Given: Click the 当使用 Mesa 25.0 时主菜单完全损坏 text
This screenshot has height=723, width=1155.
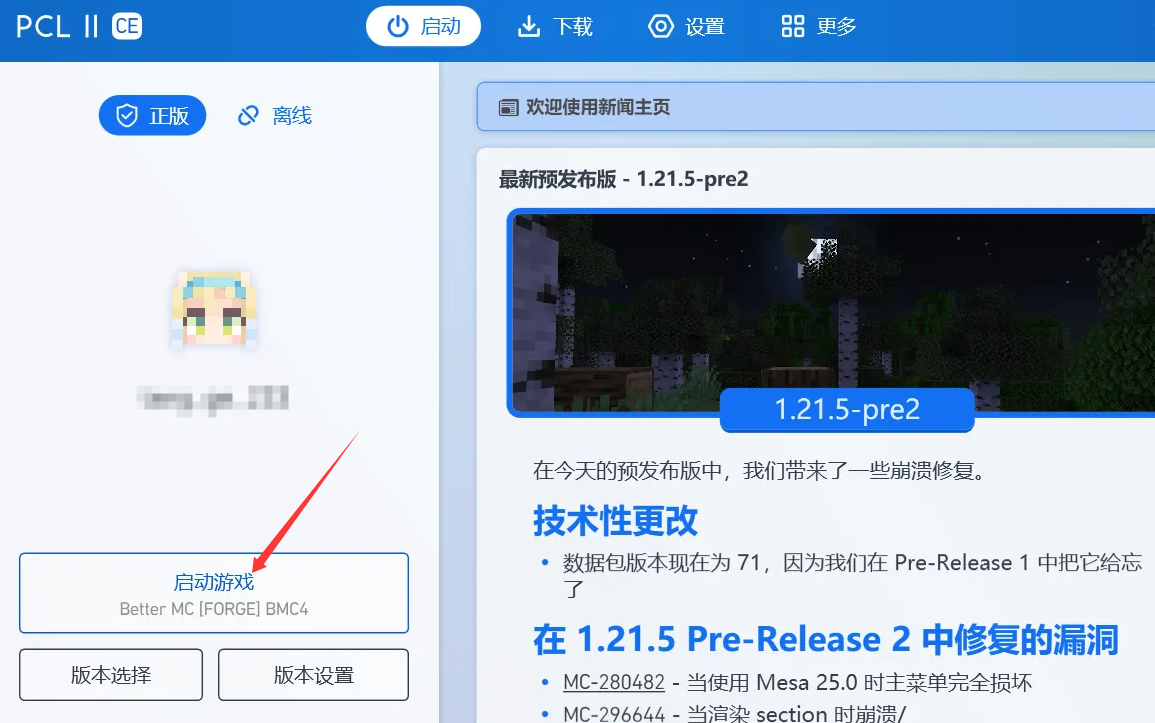Looking at the screenshot, I should point(859,683).
